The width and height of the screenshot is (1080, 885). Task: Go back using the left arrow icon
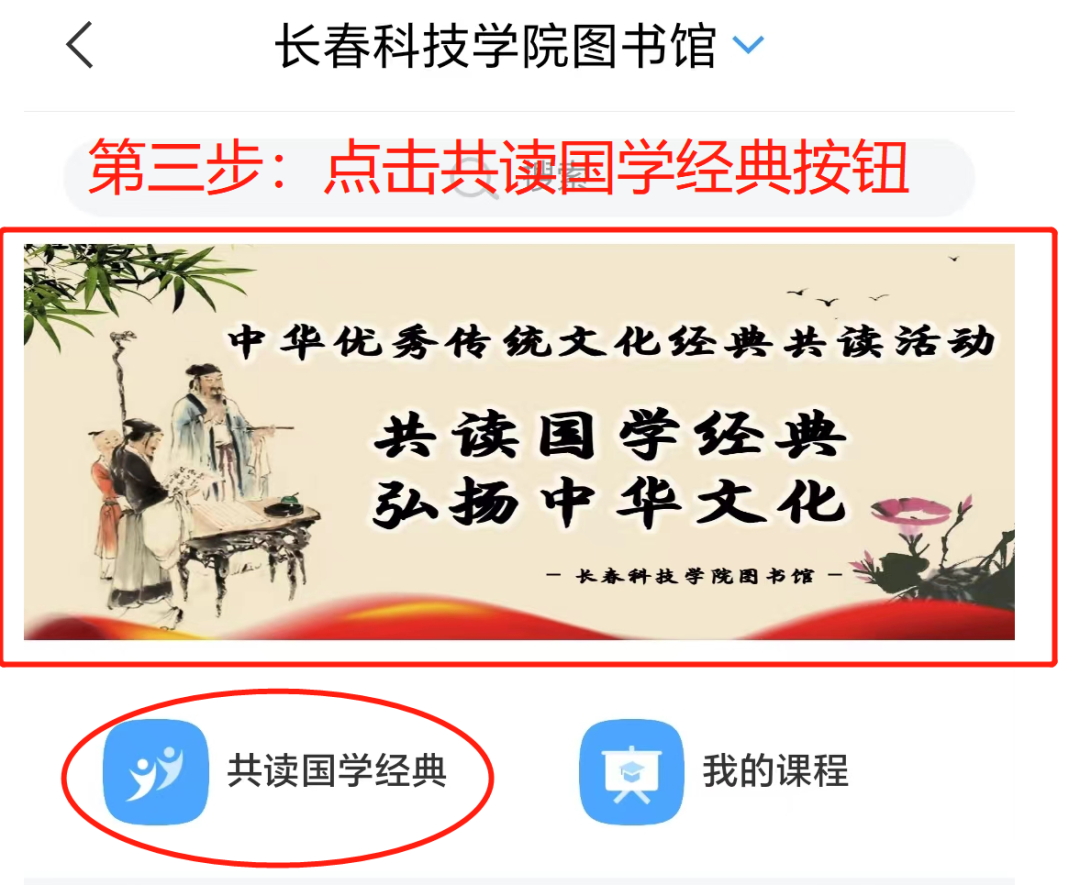[79, 45]
